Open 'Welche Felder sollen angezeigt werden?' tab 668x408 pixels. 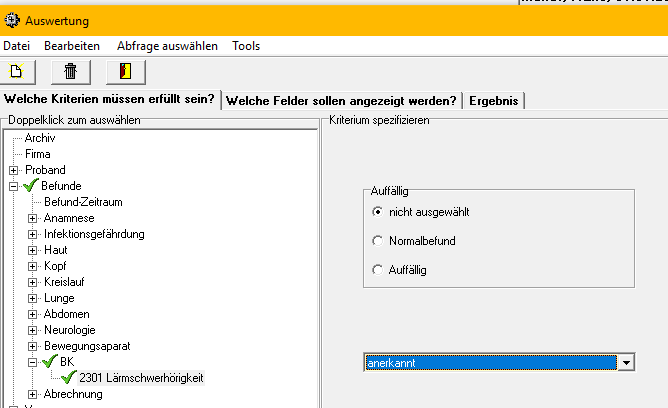point(342,100)
